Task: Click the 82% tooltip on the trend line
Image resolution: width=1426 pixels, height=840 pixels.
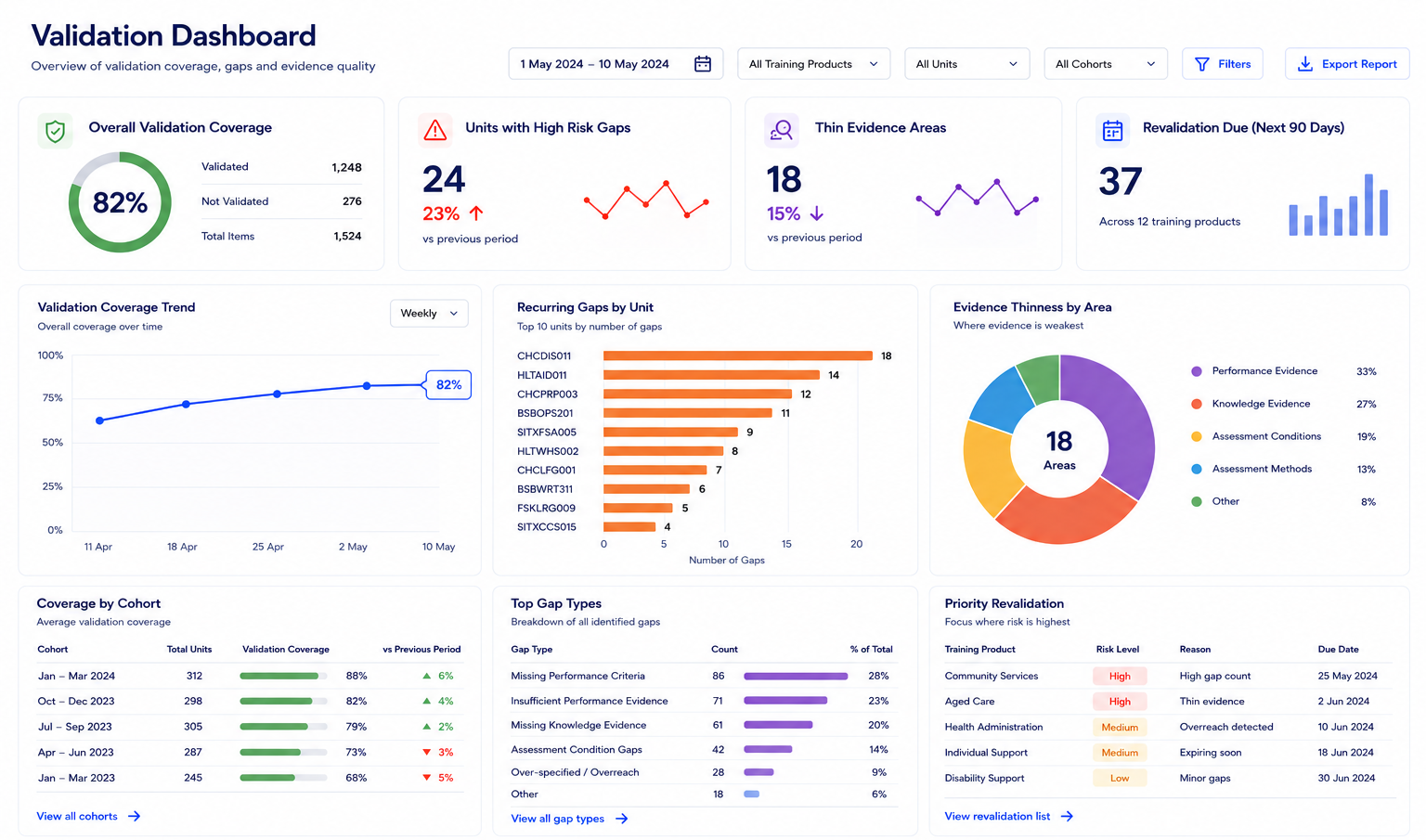Action: (x=448, y=384)
